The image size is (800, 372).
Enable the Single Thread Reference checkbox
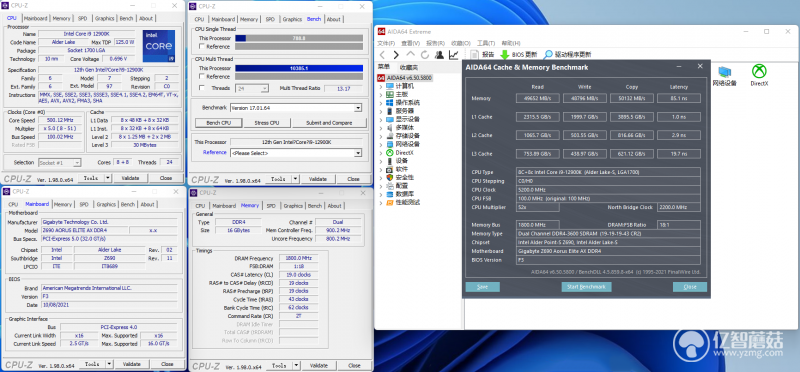pos(202,47)
